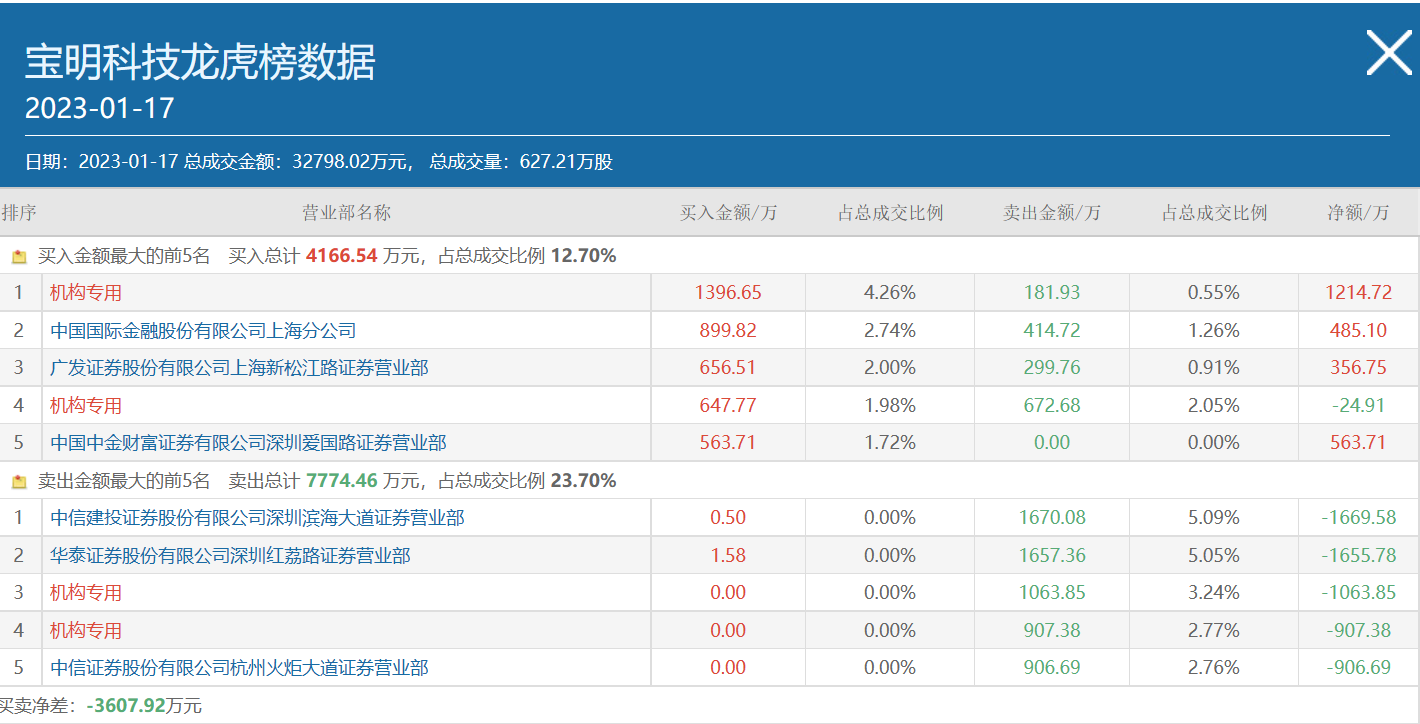Click the 排序 column header
This screenshot has width=1420, height=724.
pyautogui.click(x=19, y=212)
